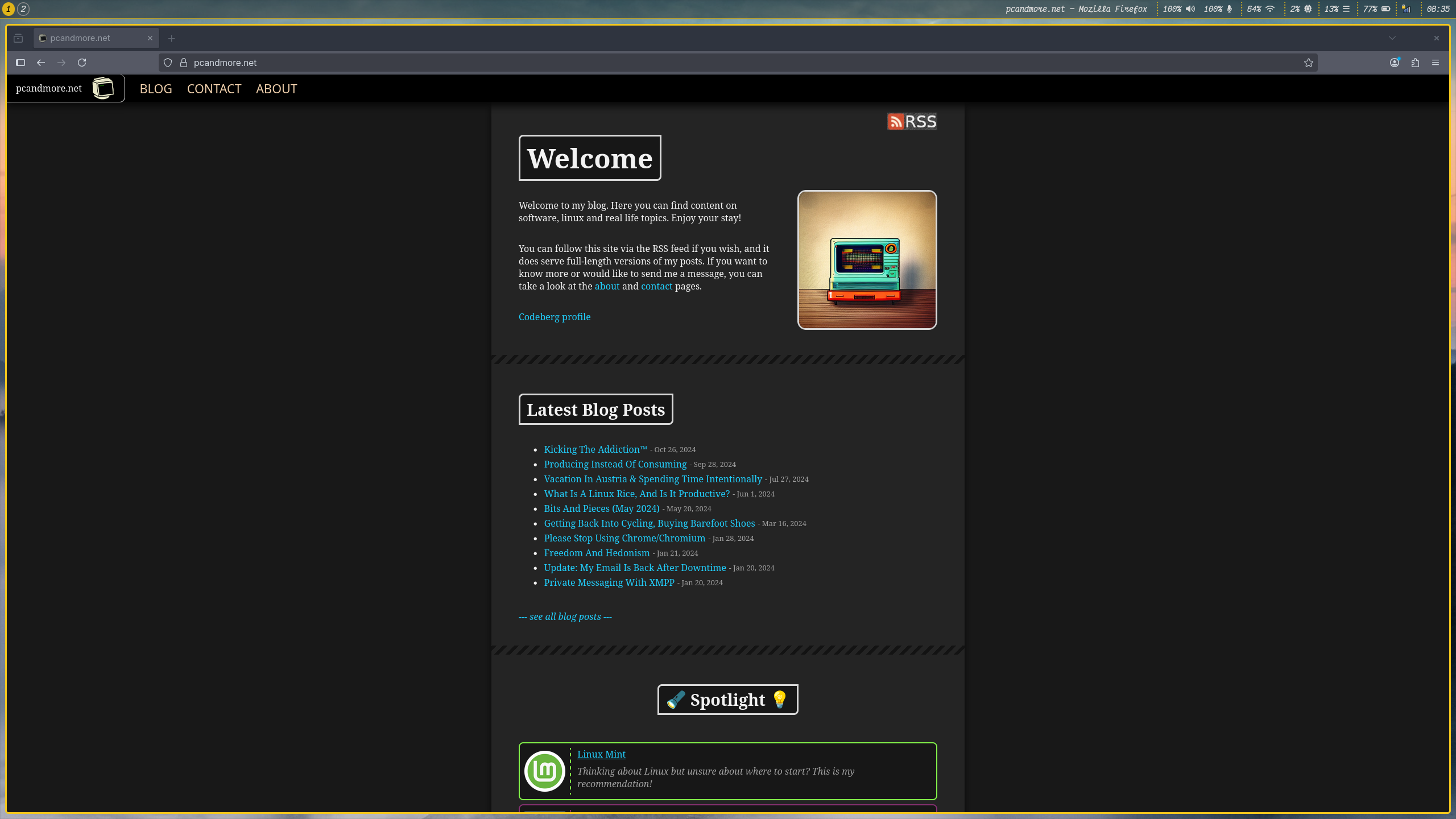
Task: Open the BLOG navigation menu item
Action: click(x=156, y=89)
